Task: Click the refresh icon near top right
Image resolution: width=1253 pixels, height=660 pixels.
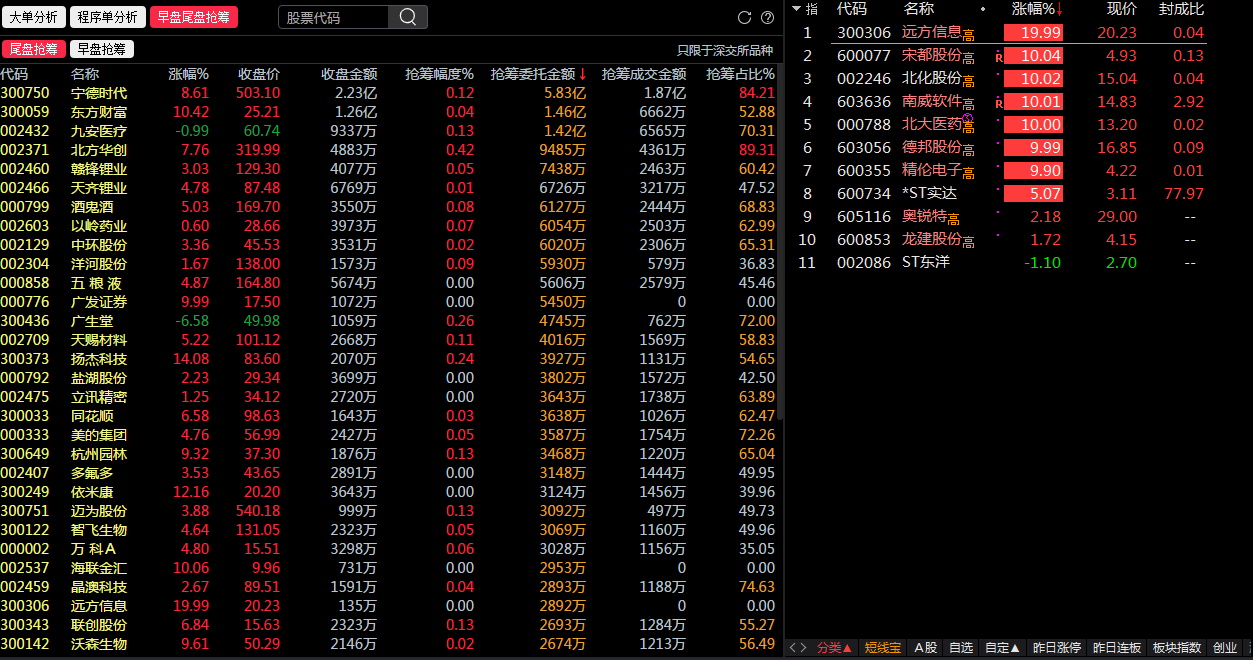Action: (x=743, y=17)
